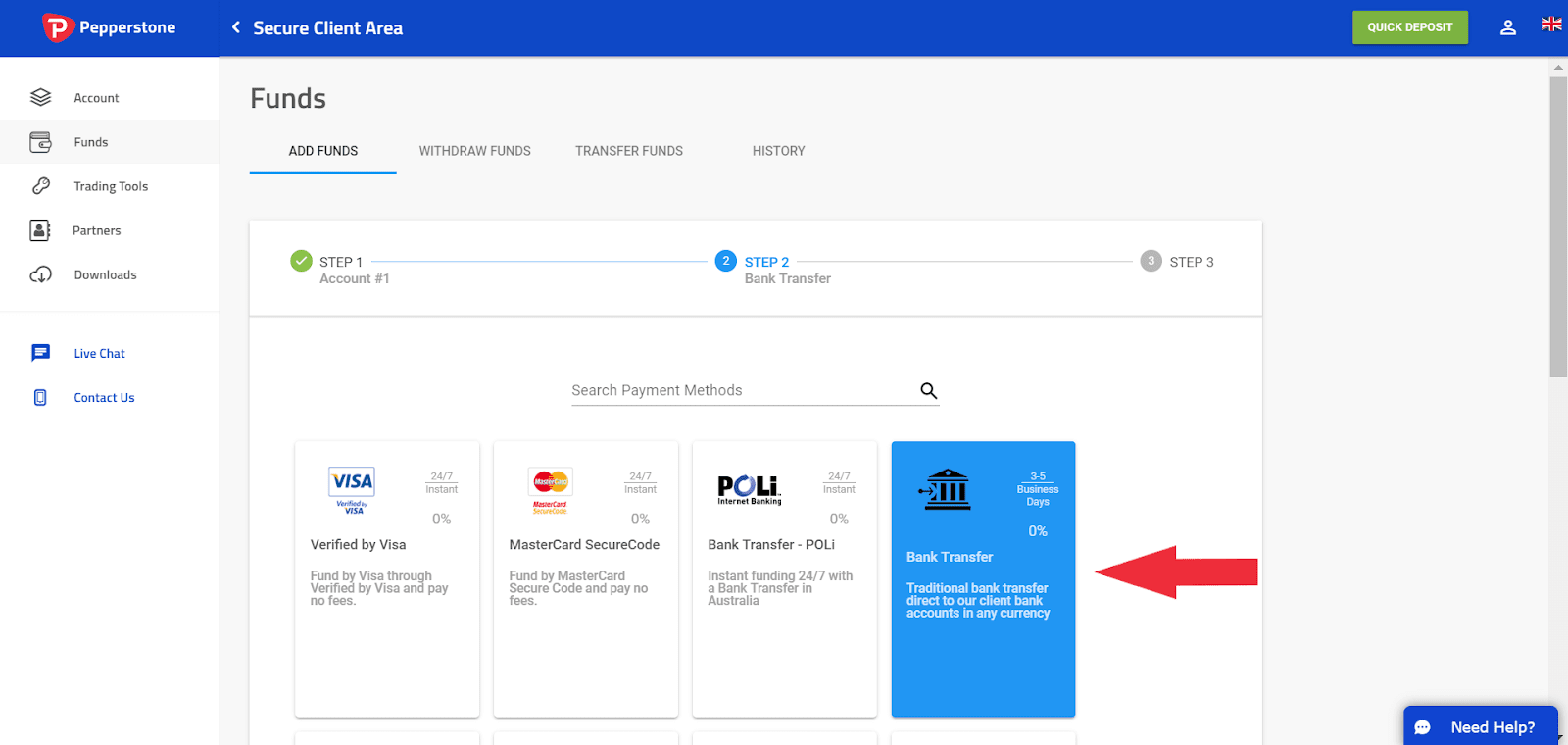The image size is (1568, 745).
Task: Switch to Add Funds tab
Action: (x=323, y=151)
